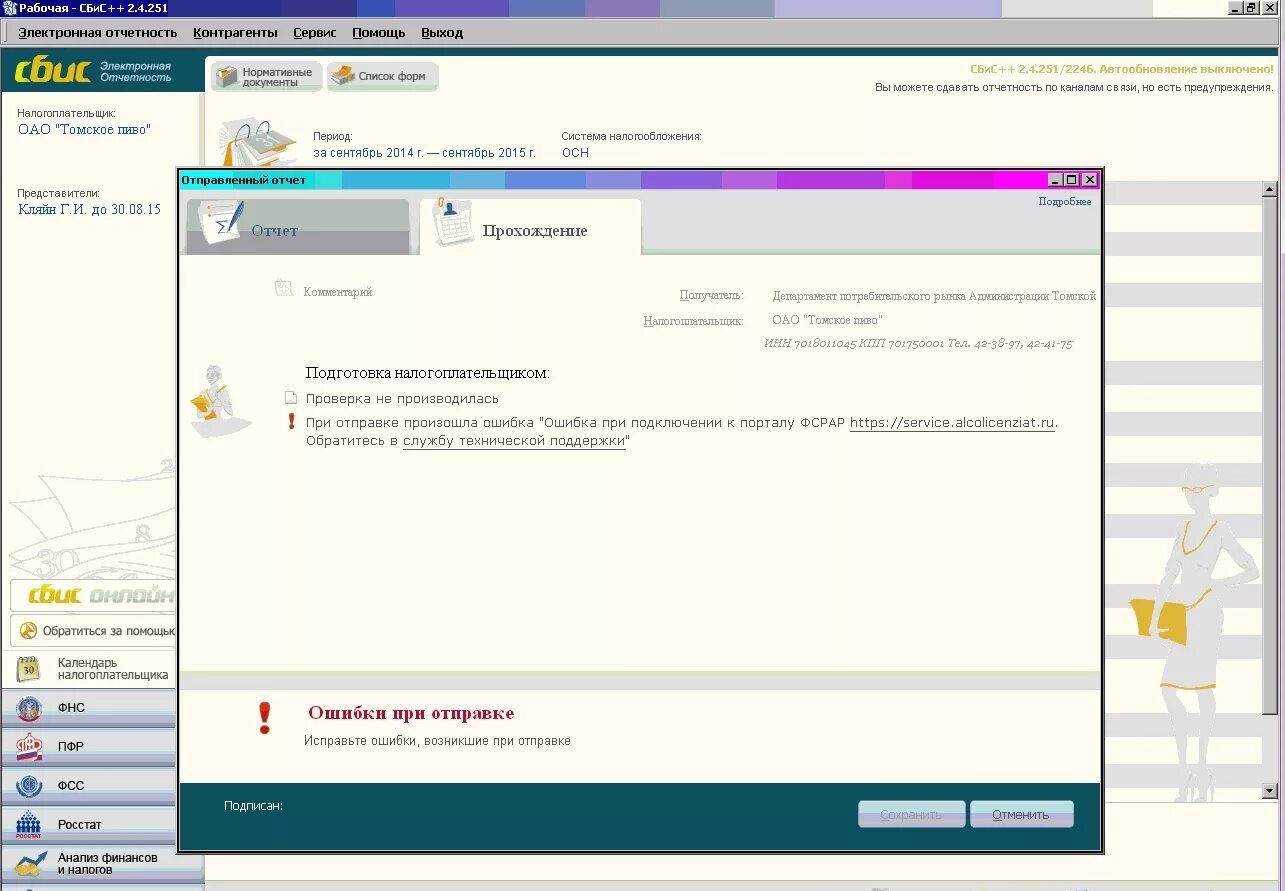Click large red exclamation near Ошибки при отправке
This screenshot has width=1285, height=891.
264,718
